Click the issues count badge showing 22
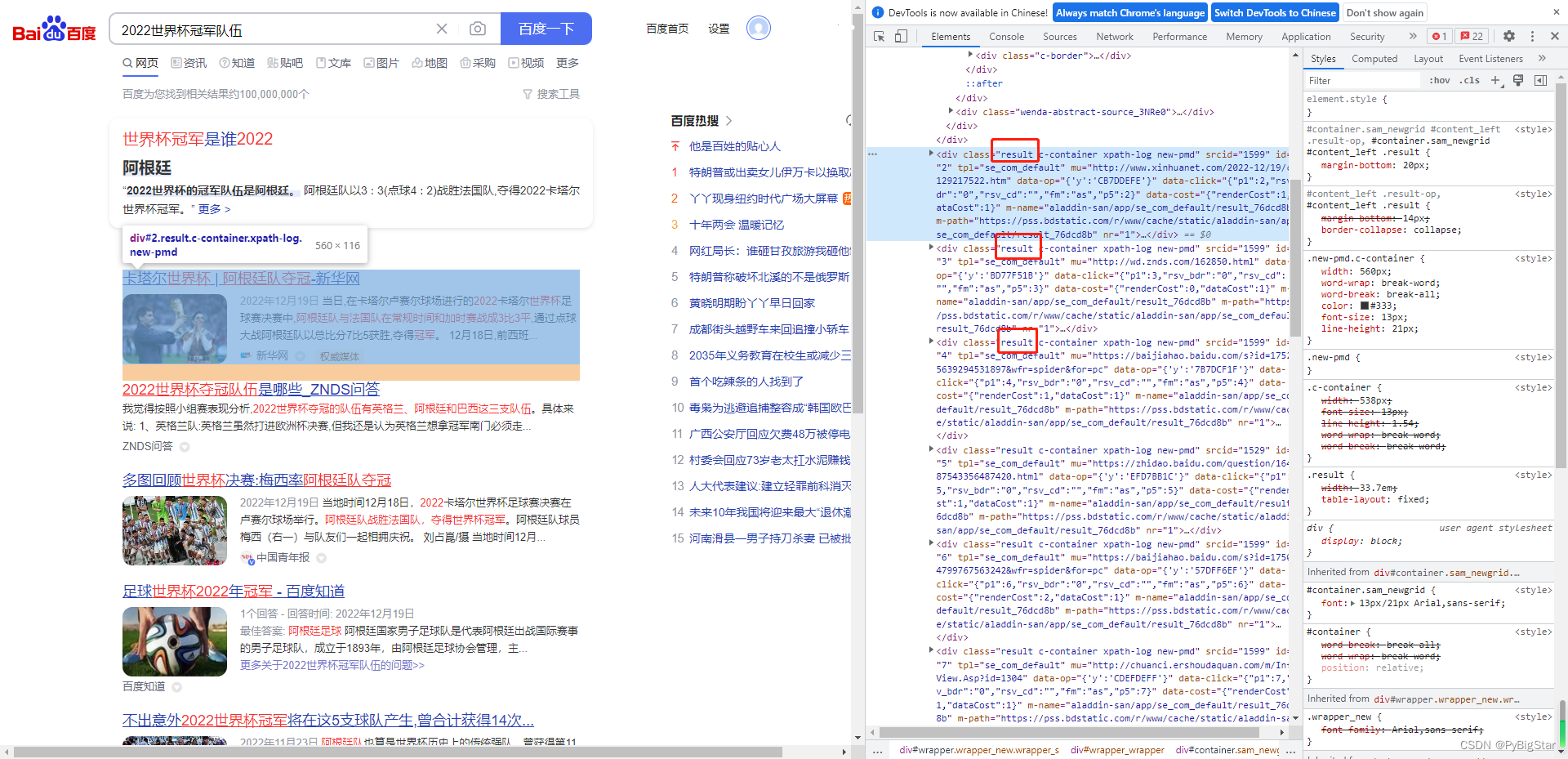The width and height of the screenshot is (1568, 759). (x=1472, y=36)
